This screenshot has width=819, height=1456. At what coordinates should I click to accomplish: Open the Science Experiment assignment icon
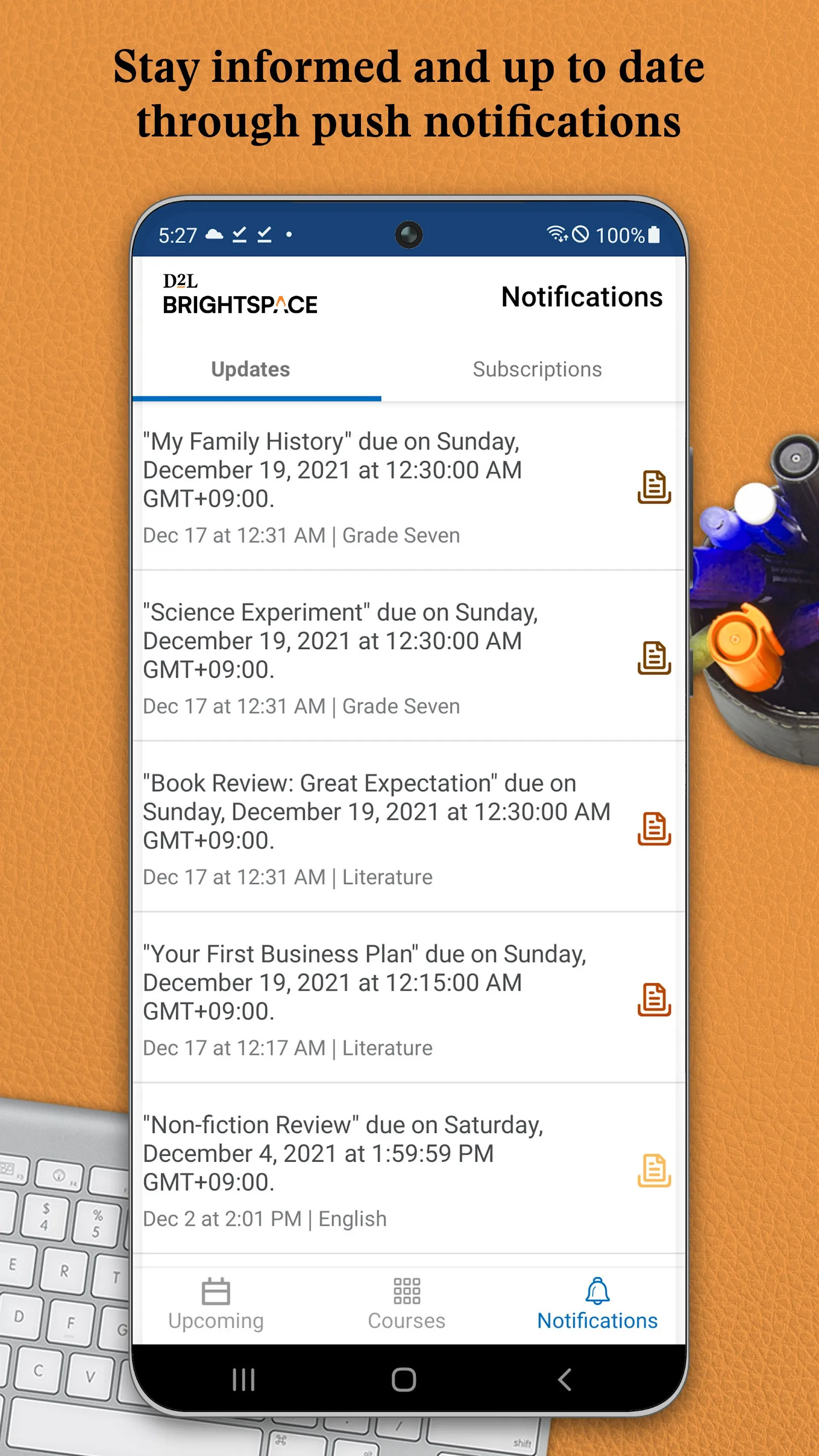(655, 658)
